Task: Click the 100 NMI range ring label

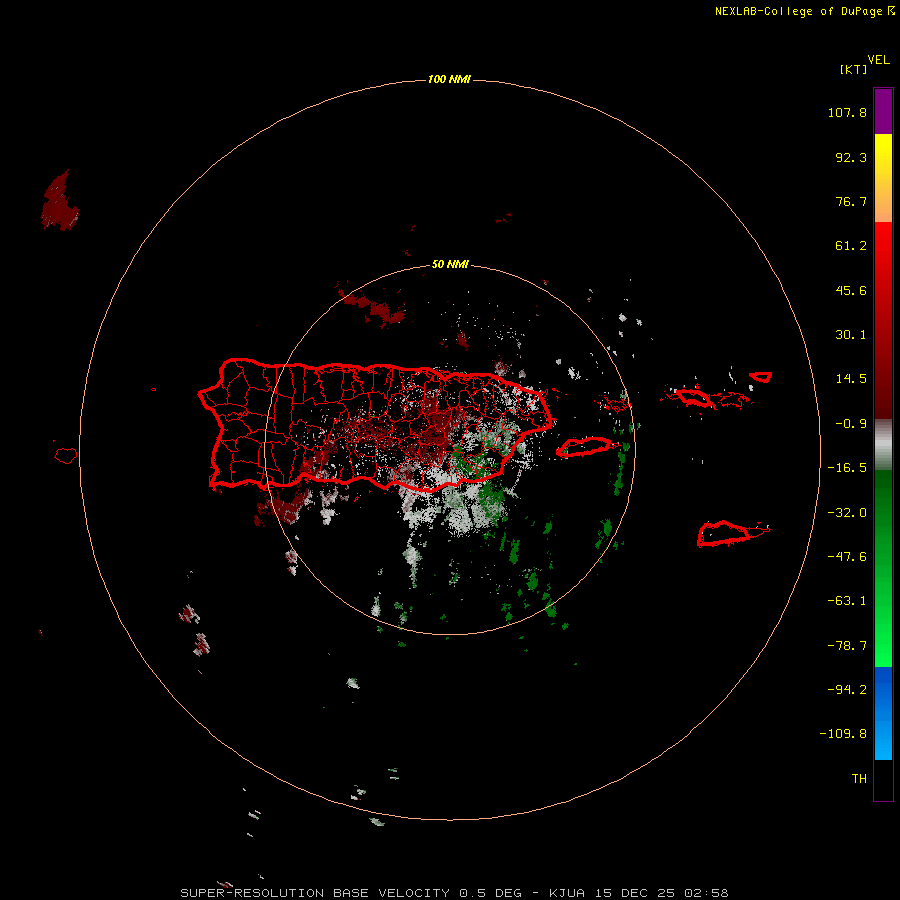Action: tap(449, 79)
